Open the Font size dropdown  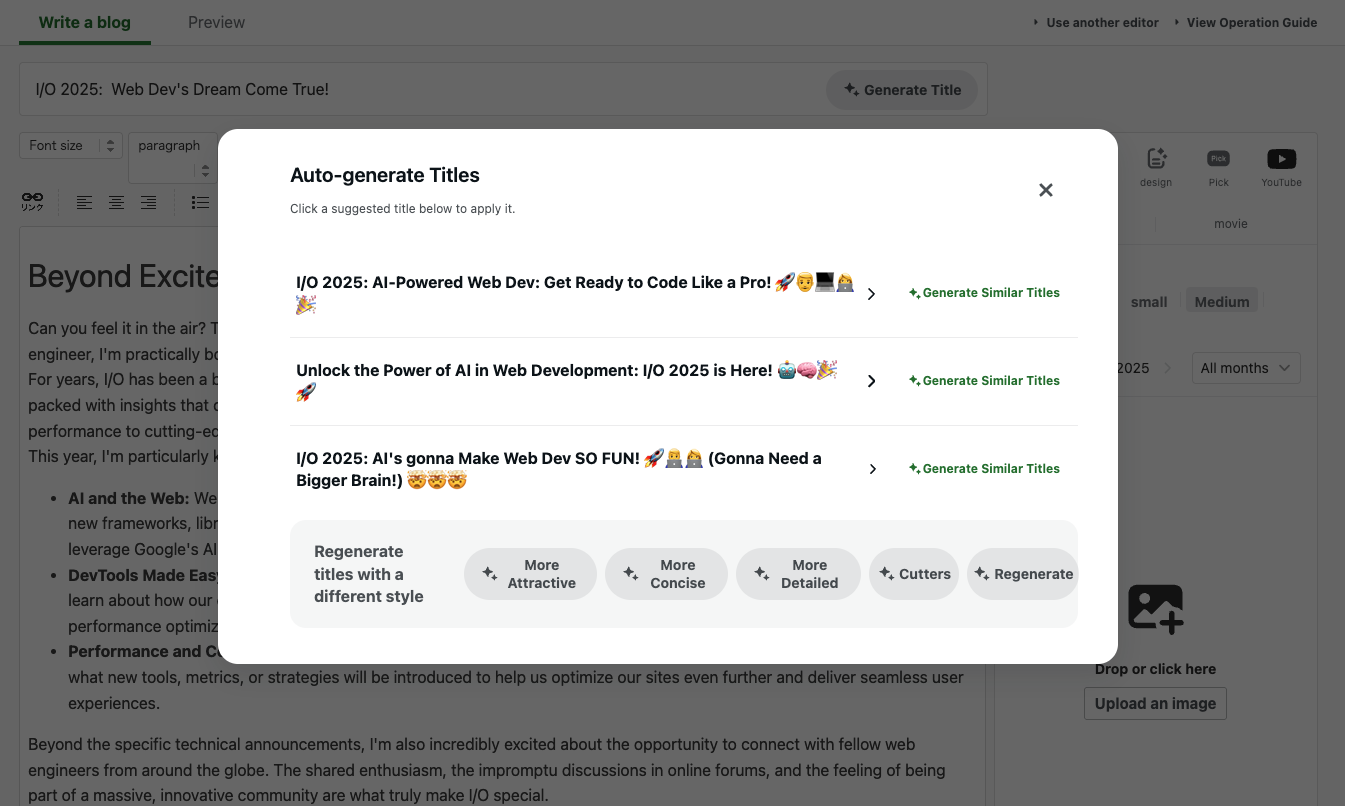pos(71,146)
